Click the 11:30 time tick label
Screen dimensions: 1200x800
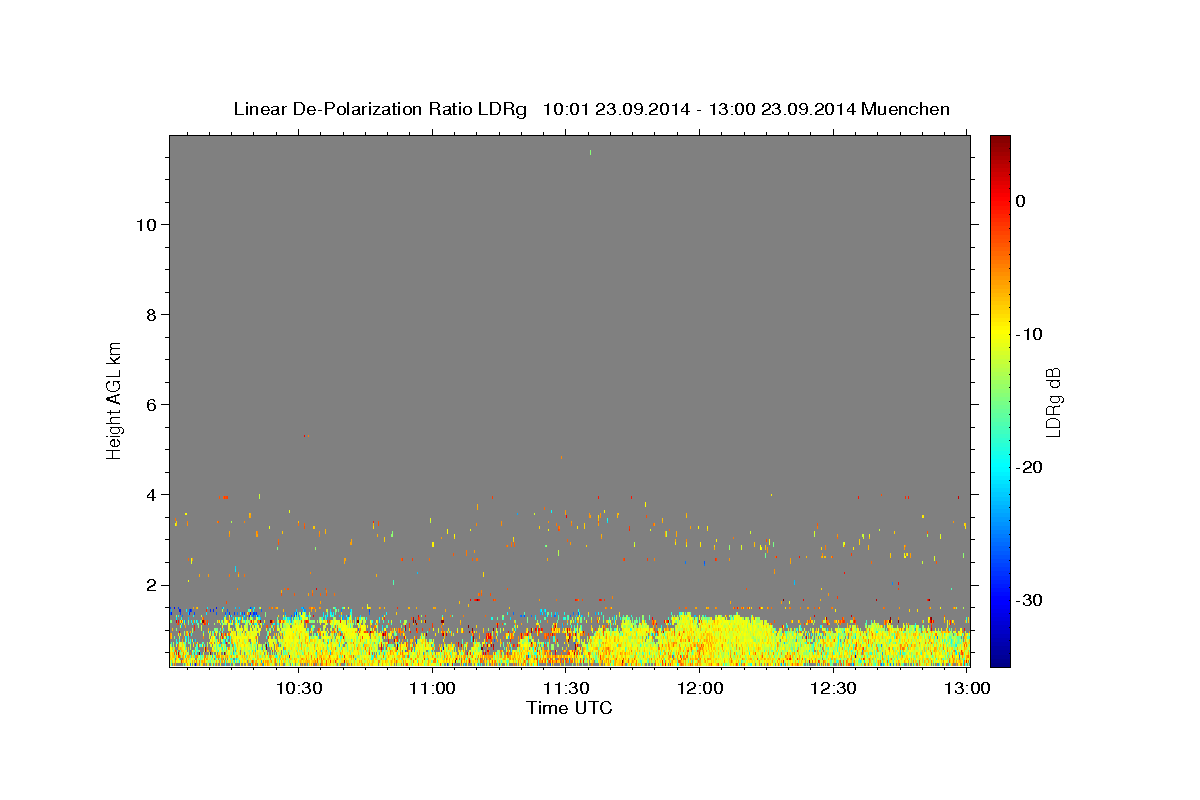click(567, 688)
